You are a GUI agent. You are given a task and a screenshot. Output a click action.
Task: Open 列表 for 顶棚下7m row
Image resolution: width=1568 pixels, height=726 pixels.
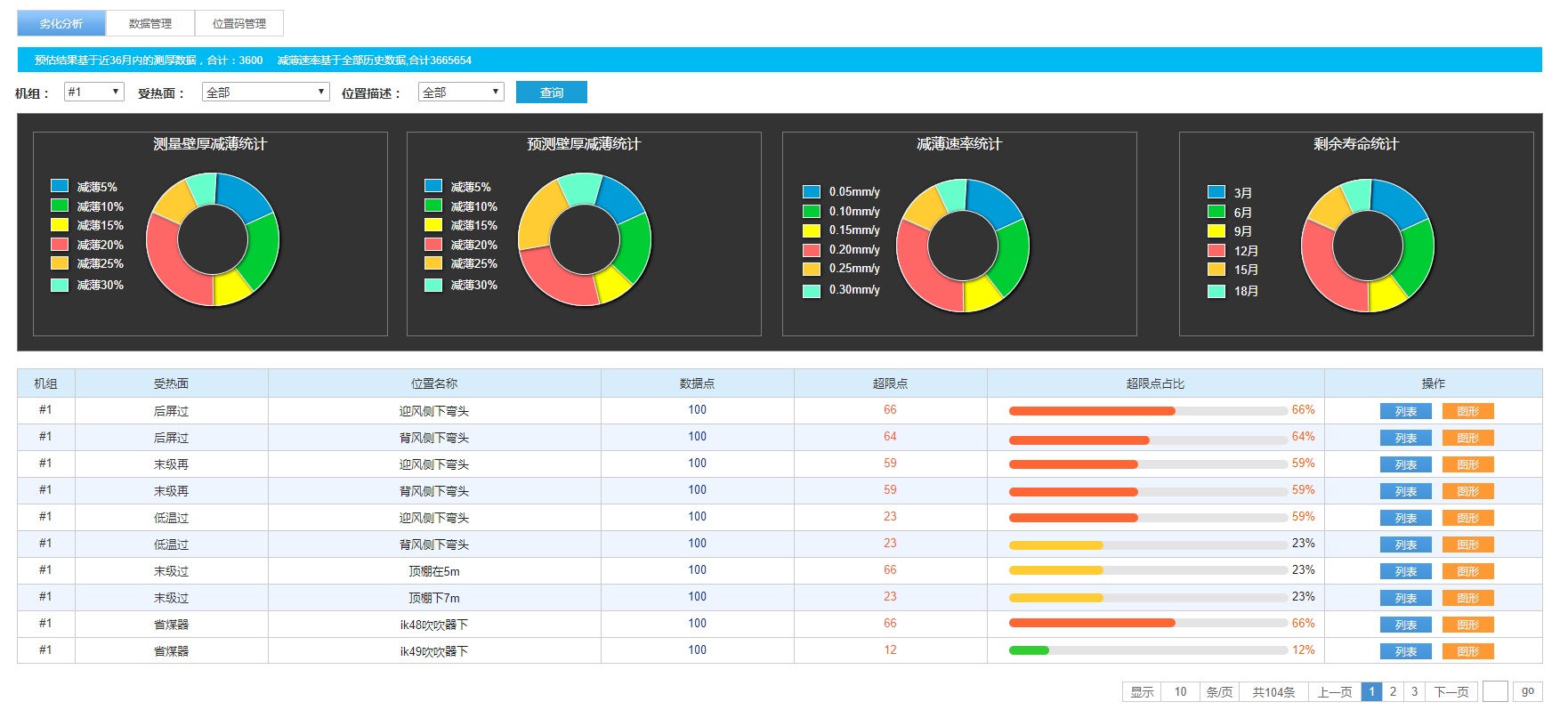coord(1406,598)
